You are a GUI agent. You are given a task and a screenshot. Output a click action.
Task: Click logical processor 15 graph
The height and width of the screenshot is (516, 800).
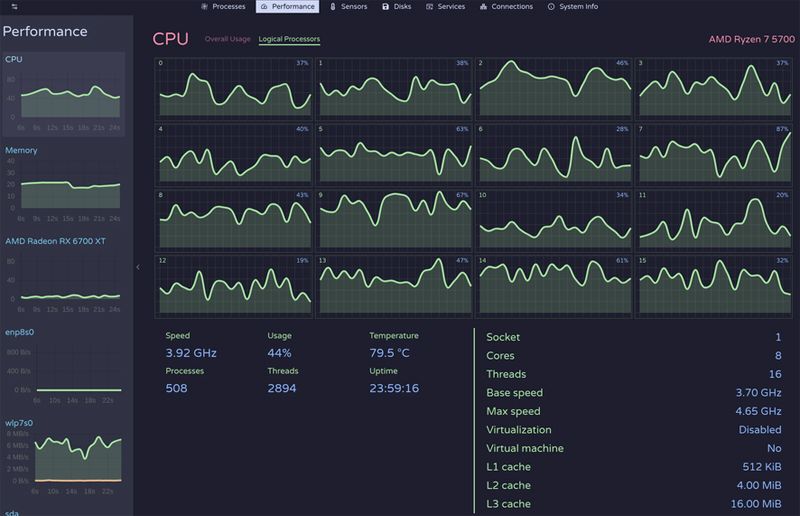pyautogui.click(x=714, y=286)
